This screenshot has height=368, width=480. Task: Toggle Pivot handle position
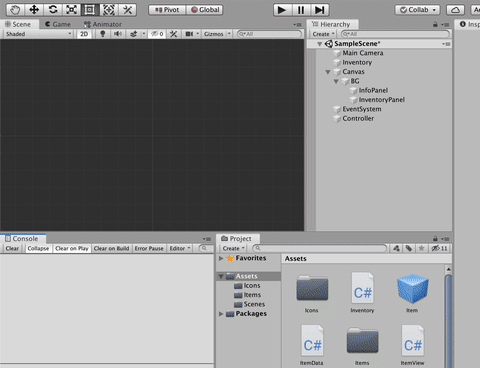pyautogui.click(x=167, y=10)
